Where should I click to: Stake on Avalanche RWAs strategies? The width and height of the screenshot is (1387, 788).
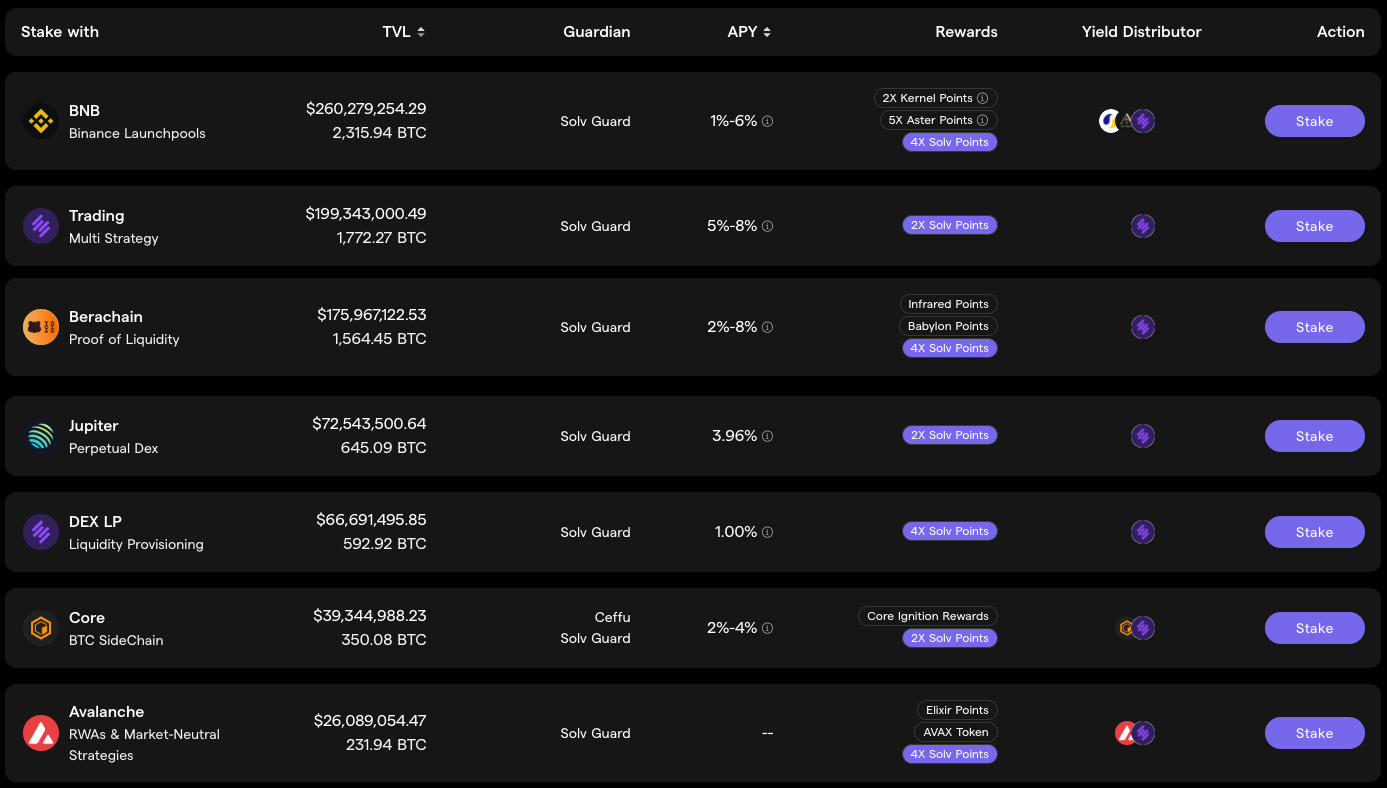click(x=1314, y=733)
